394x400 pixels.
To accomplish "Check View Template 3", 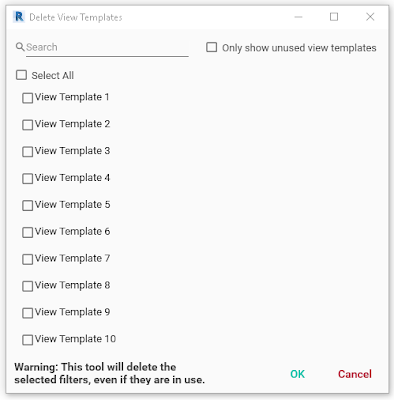I will click(x=27, y=152).
